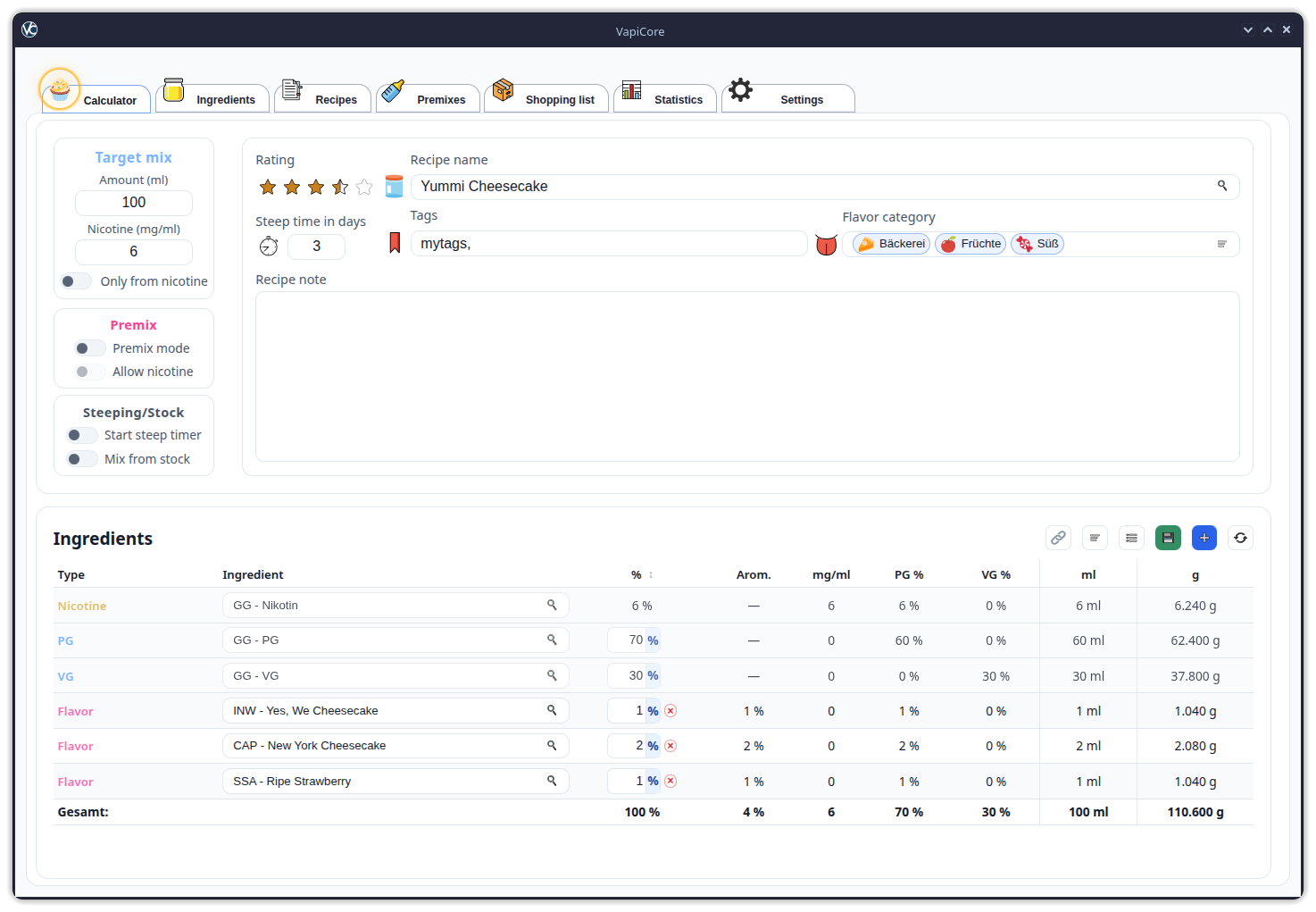The height and width of the screenshot is (912, 1316).
Task: Enable the Only from nicotine switch
Action: [76, 281]
